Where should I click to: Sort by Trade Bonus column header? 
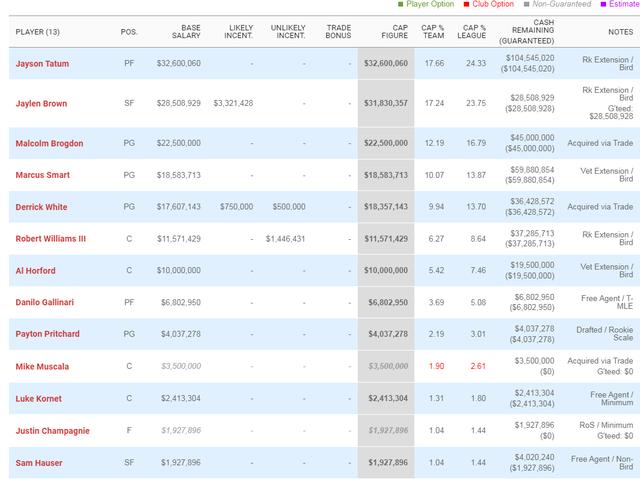tap(338, 32)
